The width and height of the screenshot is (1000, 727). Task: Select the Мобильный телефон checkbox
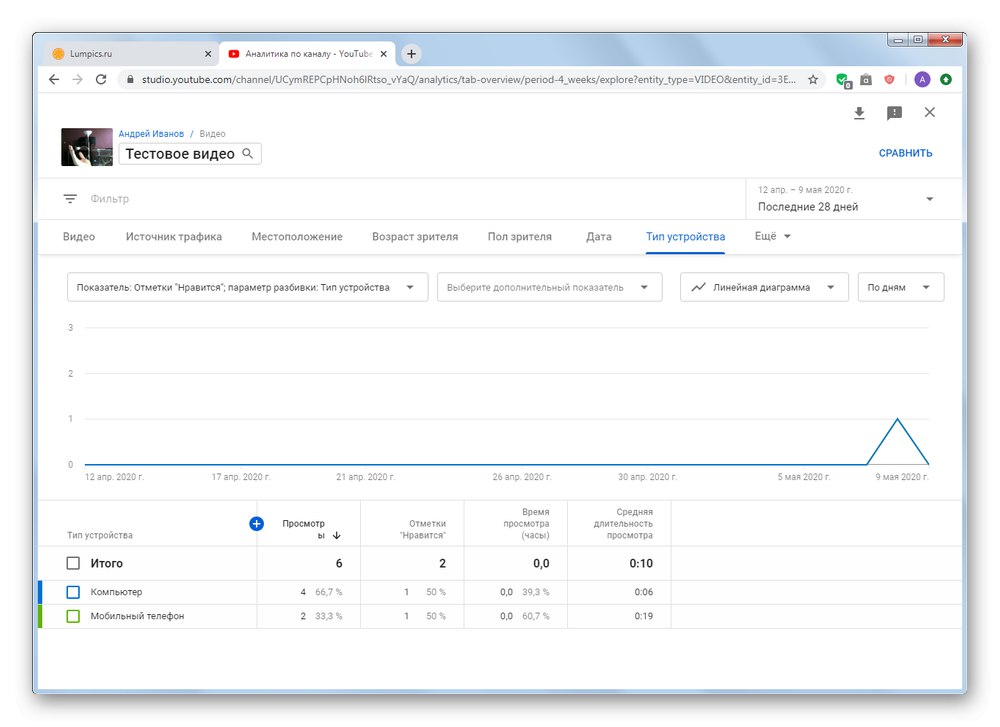coord(72,615)
